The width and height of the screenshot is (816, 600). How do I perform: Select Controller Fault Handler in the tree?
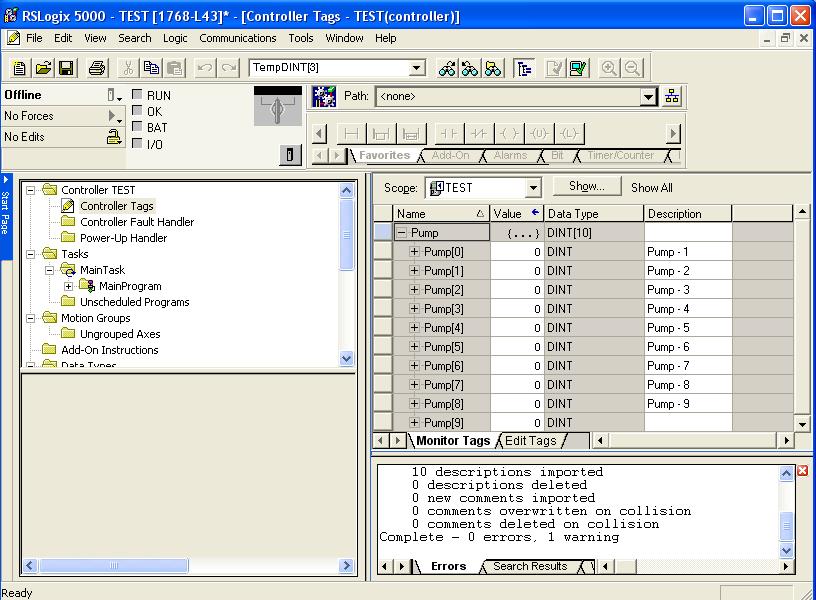(136, 222)
